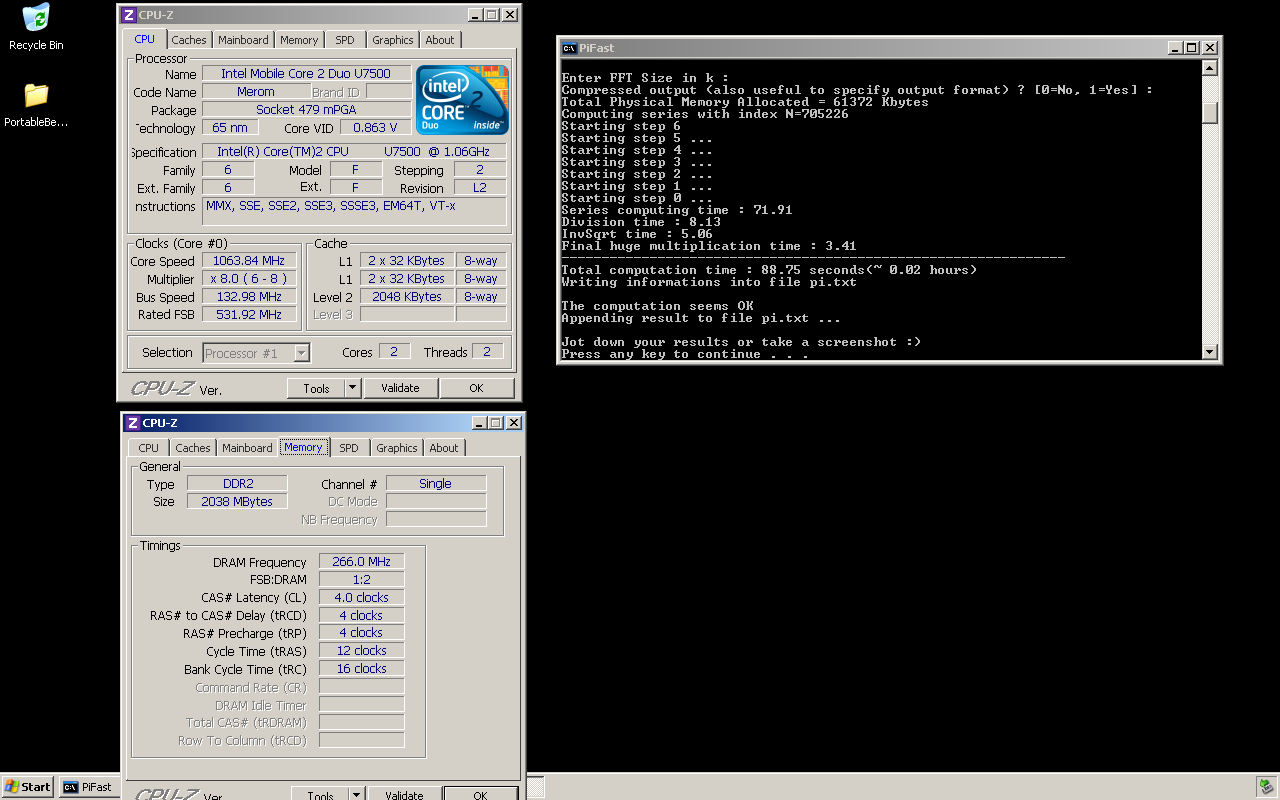
Task: Click Validate button in top CPU-Z
Action: (400, 388)
